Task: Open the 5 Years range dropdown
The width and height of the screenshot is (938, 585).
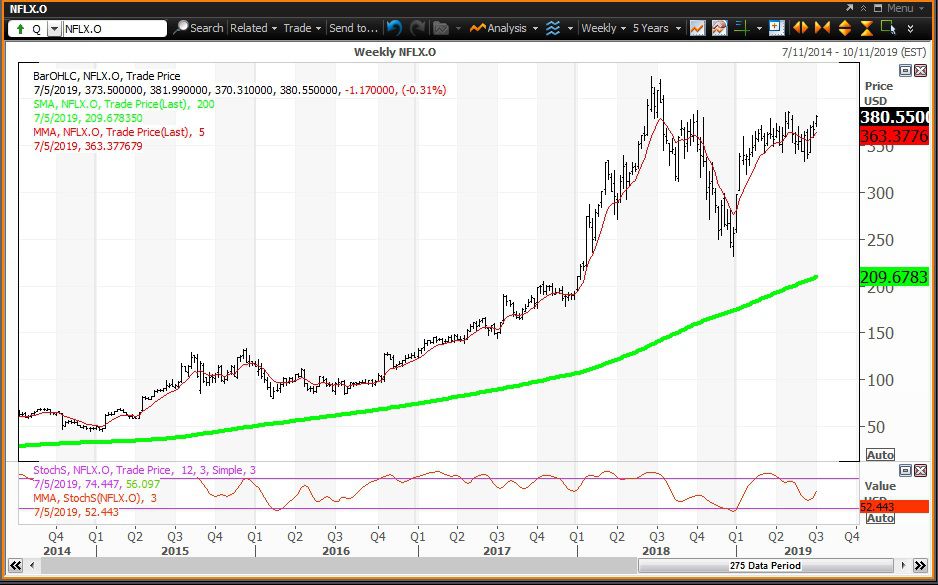Action: tap(657, 28)
